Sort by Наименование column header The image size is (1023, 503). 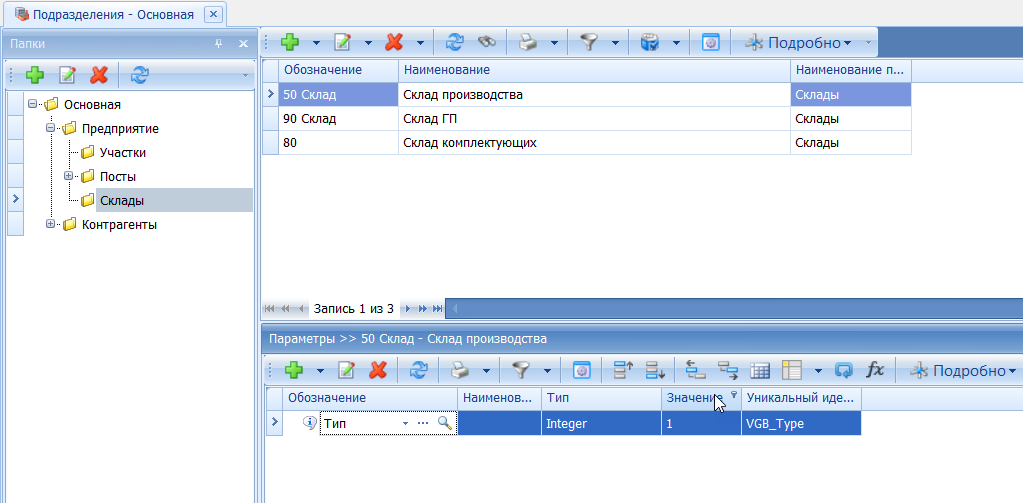(594, 71)
